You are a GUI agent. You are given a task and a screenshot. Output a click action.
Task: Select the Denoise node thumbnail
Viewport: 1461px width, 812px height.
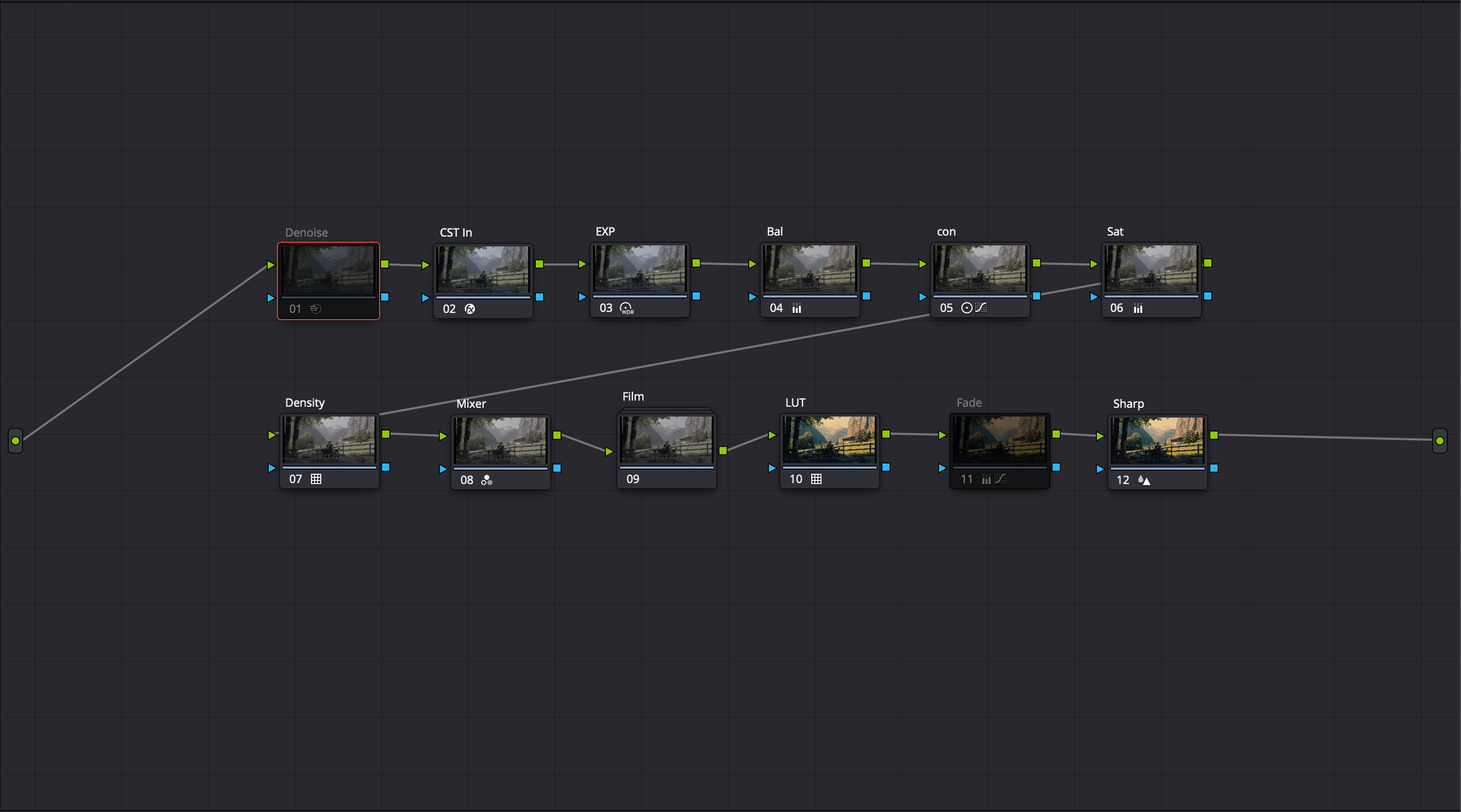pyautogui.click(x=328, y=269)
